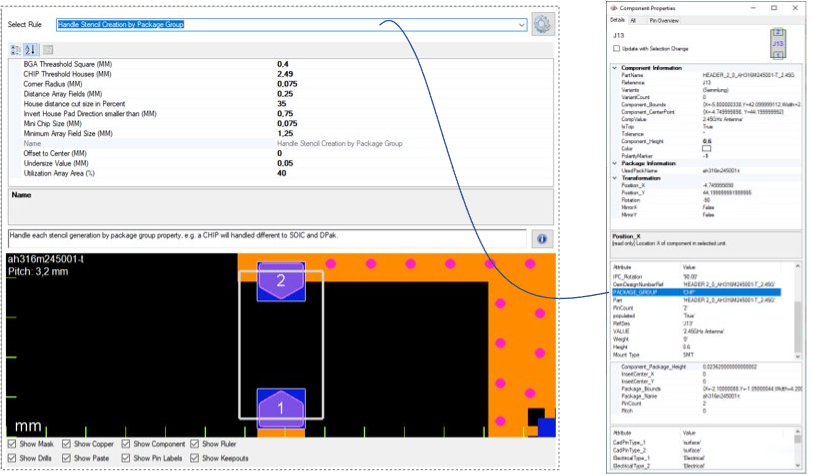This screenshot has width=813, height=476.
Task: Click the attribute list scroll up arrow
Action: pos(797,267)
